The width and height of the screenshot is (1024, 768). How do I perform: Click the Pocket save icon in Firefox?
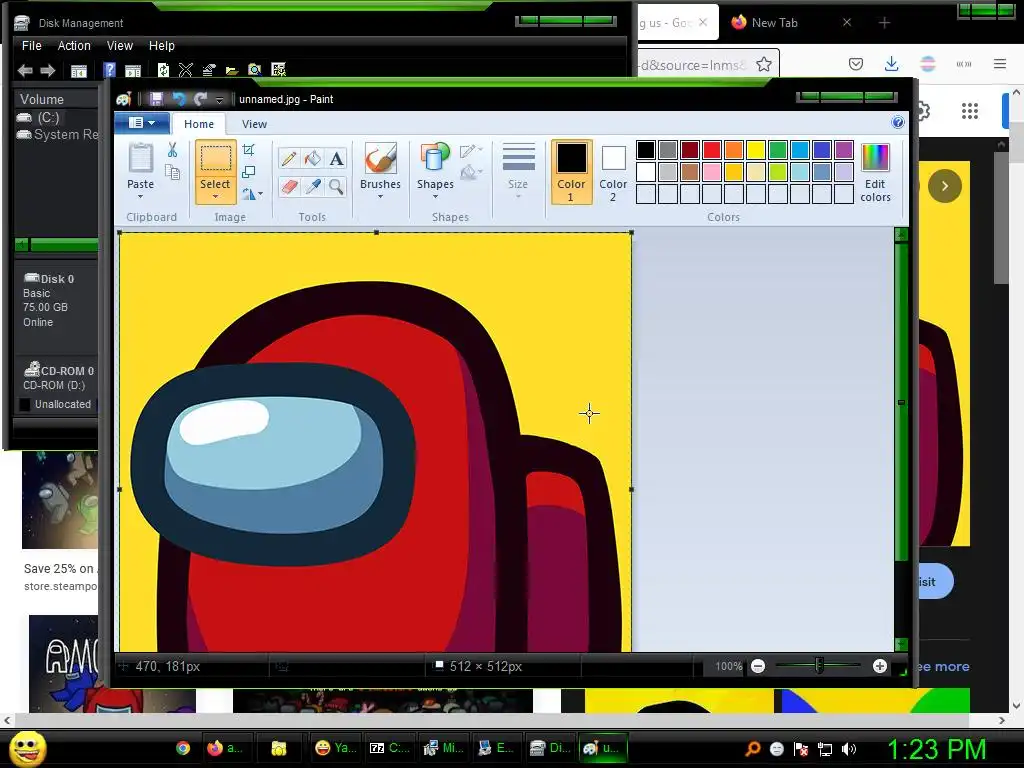856,64
